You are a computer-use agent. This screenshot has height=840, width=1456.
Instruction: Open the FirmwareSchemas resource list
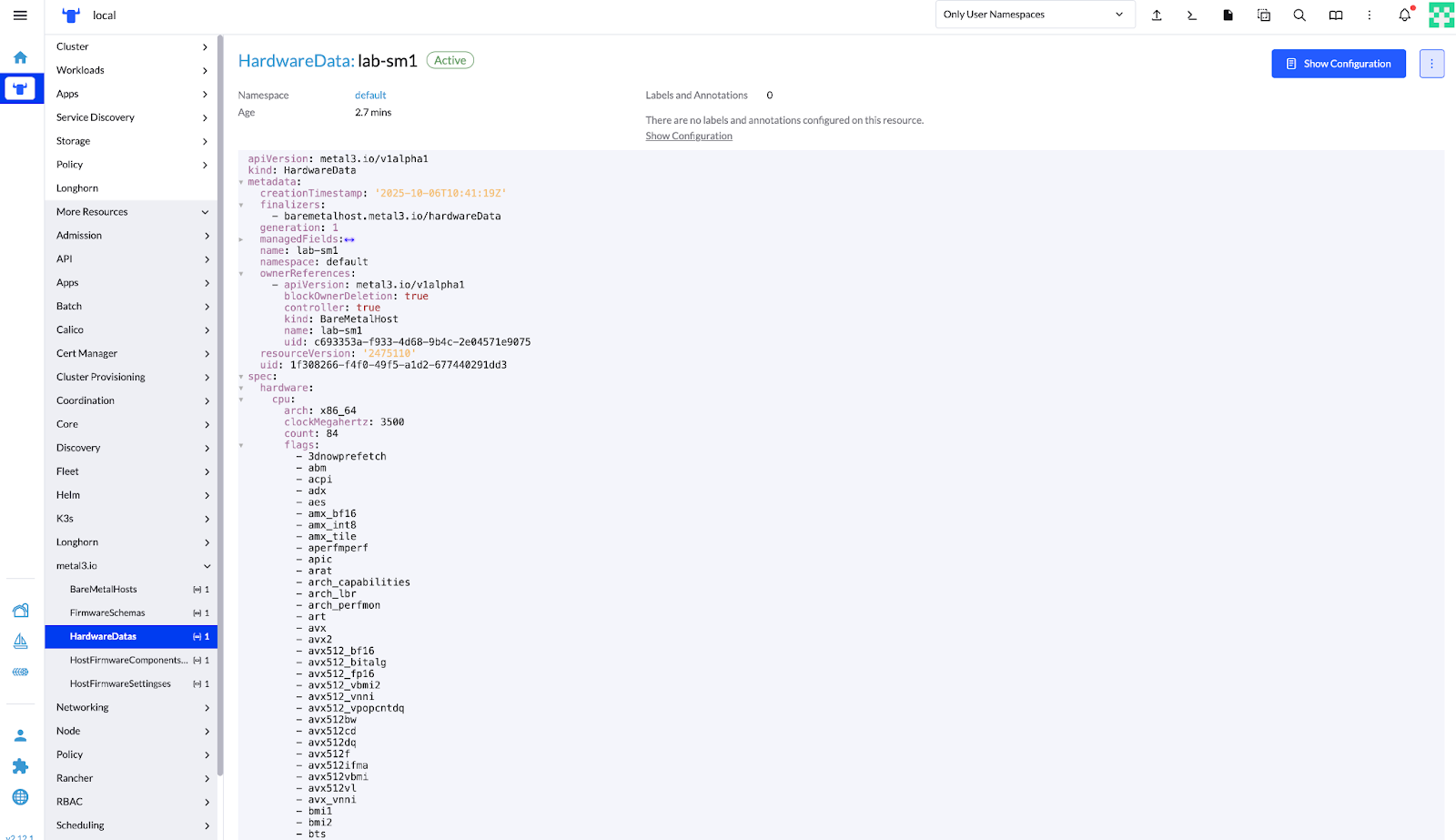coord(107,613)
